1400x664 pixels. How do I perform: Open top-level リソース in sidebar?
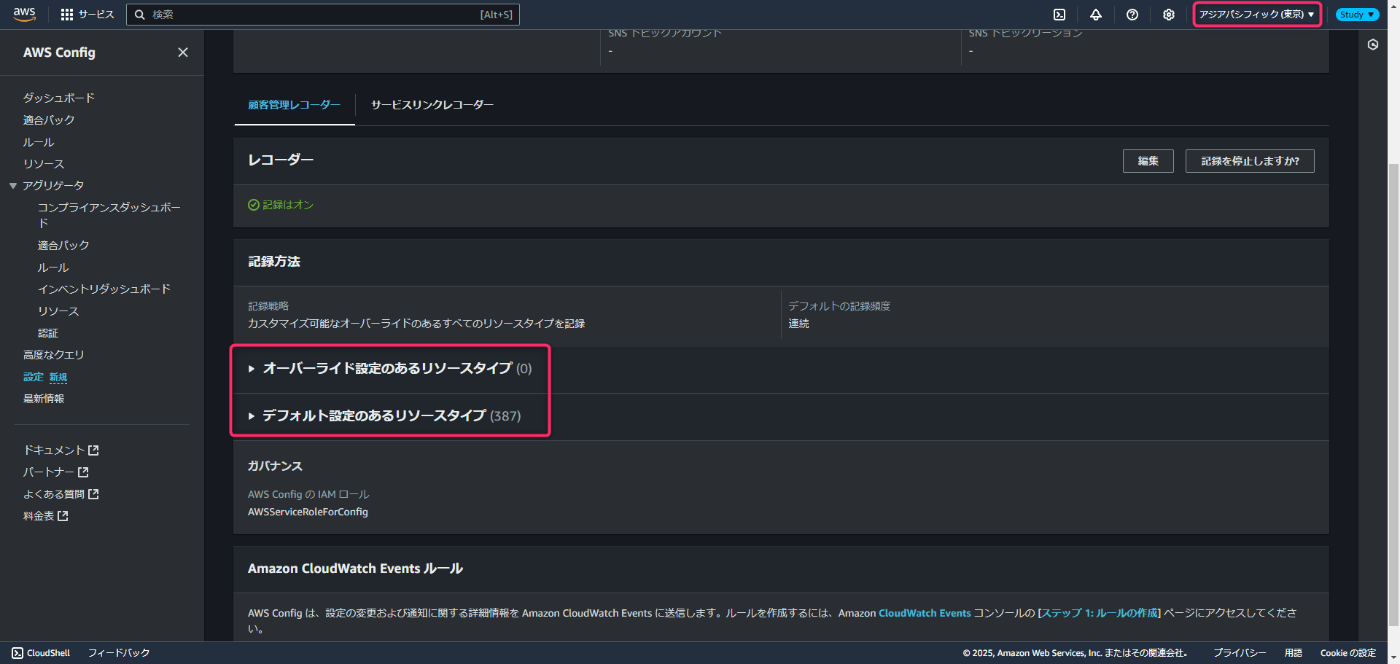[x=44, y=164]
